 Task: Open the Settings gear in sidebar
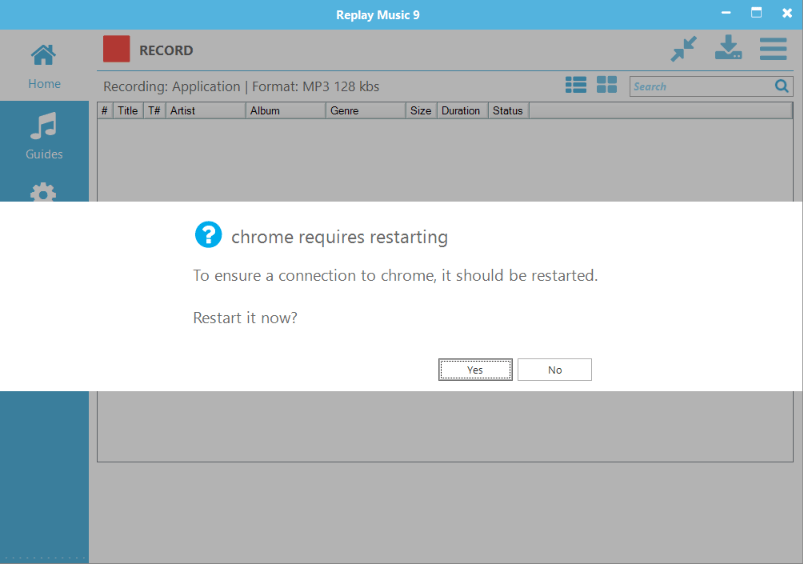pos(43,193)
